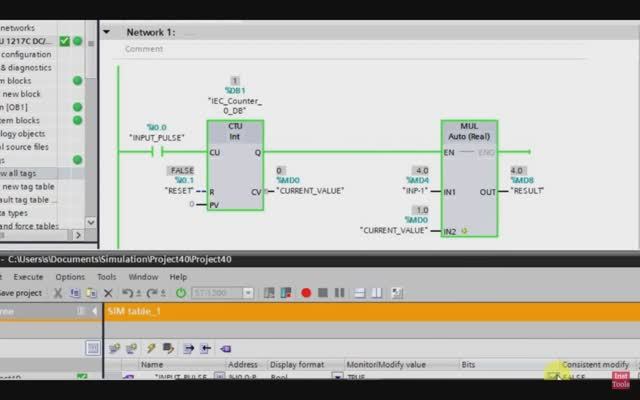Click the "INP-1" tag at IN1
The height and width of the screenshot is (400, 640).
tap(415, 191)
